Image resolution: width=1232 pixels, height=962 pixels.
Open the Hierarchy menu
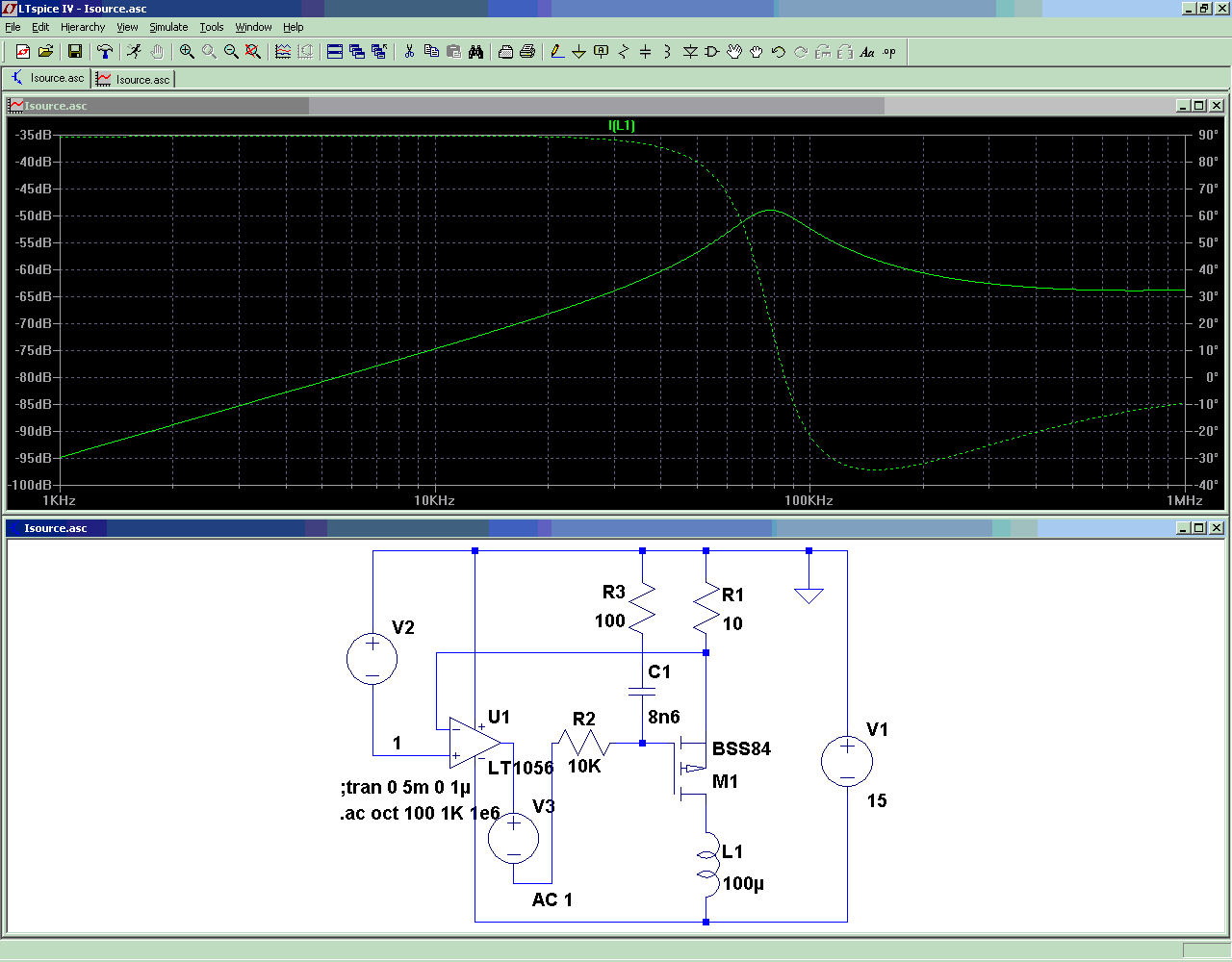(x=83, y=27)
